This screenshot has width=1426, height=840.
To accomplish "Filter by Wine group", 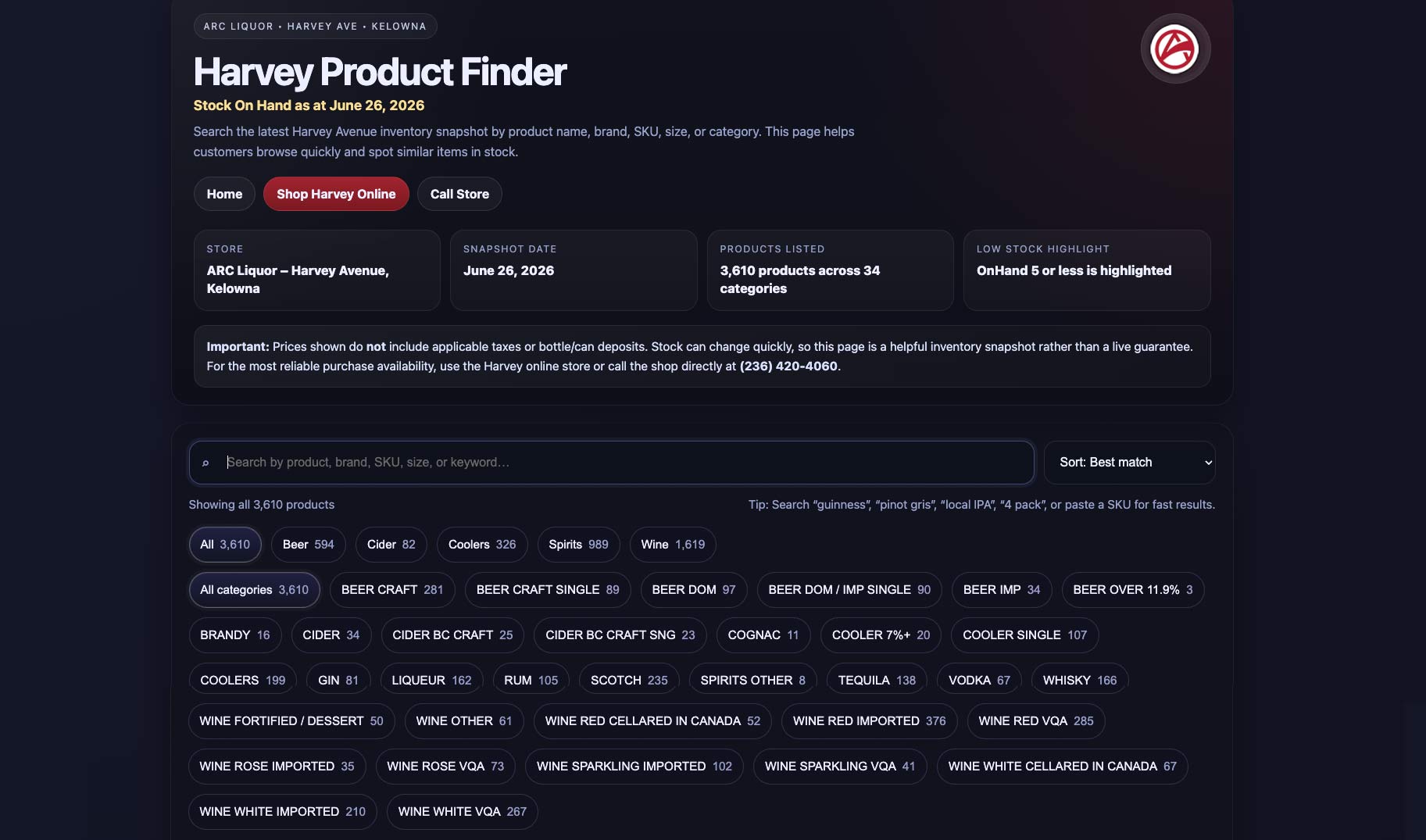I will pyautogui.click(x=673, y=545).
